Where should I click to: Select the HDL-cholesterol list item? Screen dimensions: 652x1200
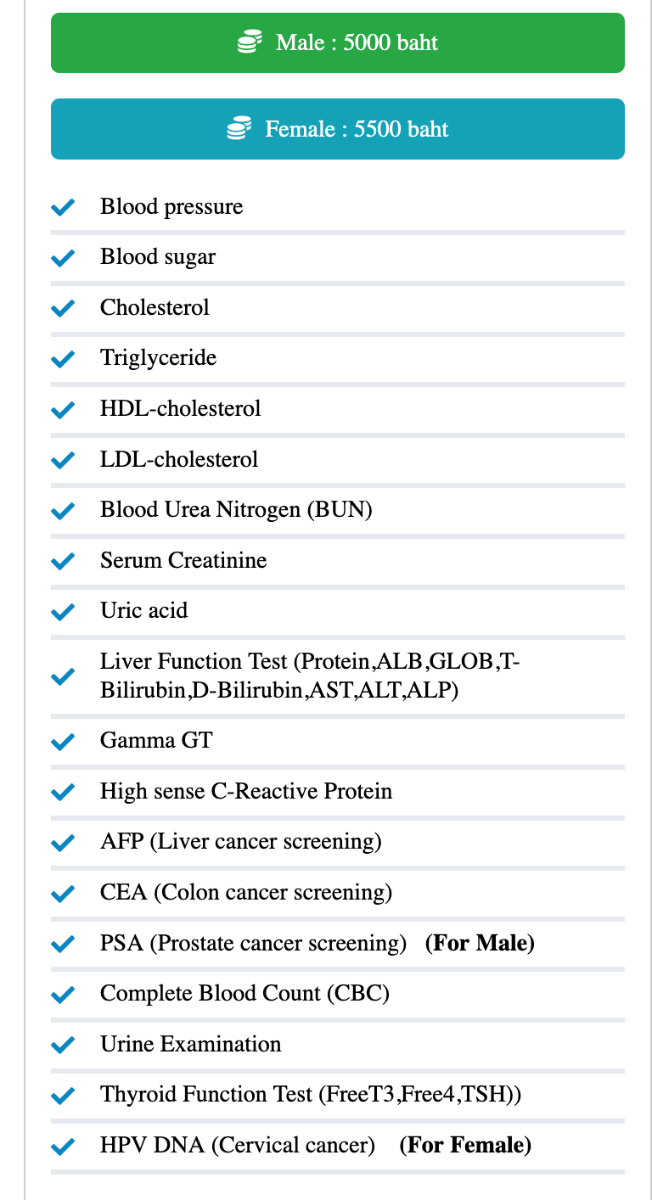pos(180,409)
